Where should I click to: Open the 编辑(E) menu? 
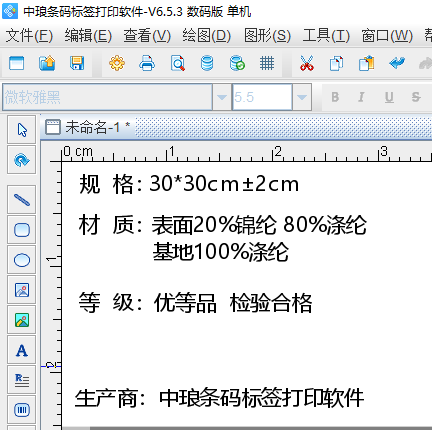[88, 35]
